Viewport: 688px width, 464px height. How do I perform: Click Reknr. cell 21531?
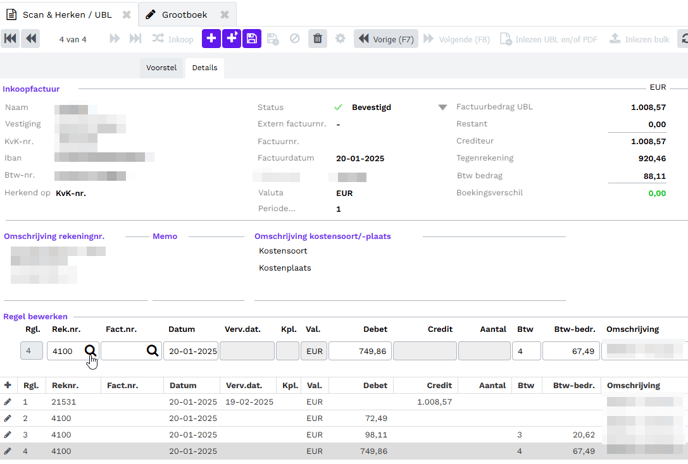point(64,402)
